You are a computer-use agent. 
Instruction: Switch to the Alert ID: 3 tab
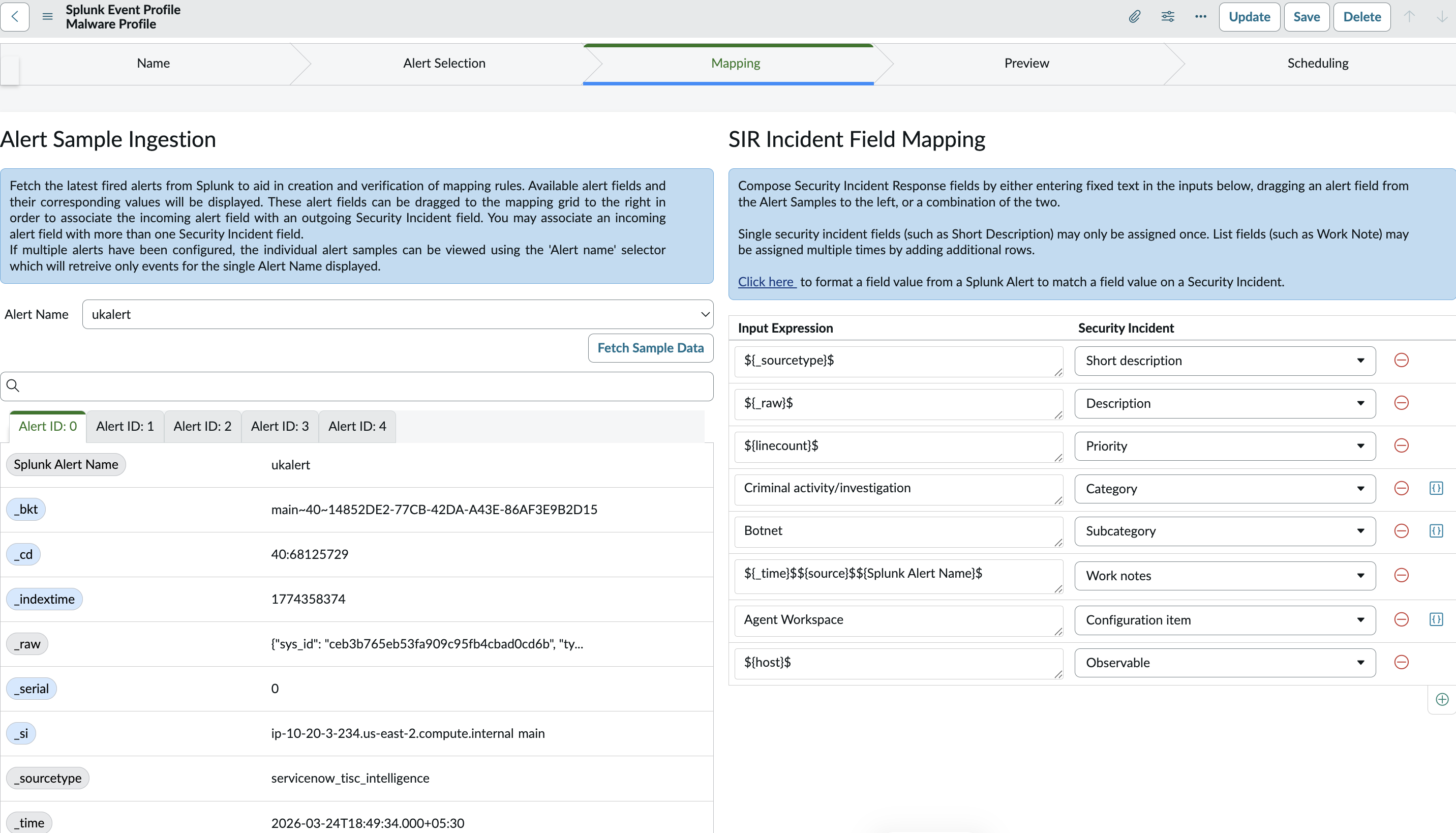pyautogui.click(x=280, y=427)
